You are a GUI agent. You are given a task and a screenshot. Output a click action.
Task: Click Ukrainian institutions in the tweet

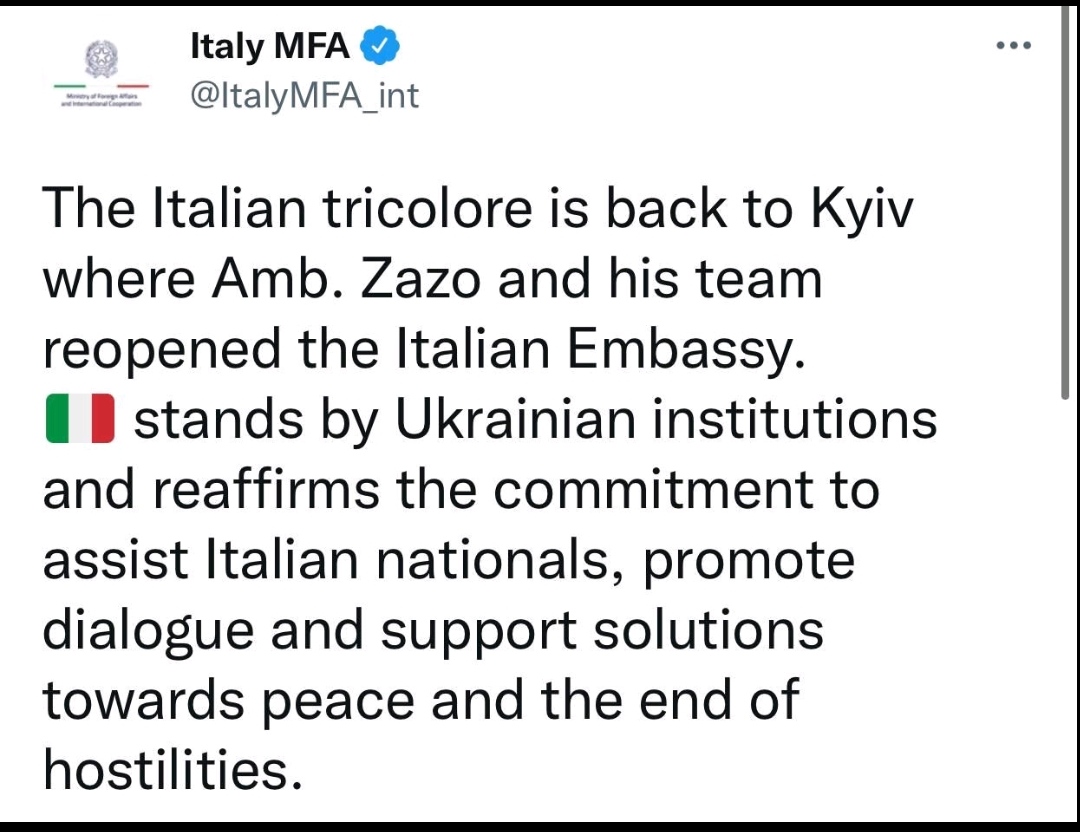point(665,418)
